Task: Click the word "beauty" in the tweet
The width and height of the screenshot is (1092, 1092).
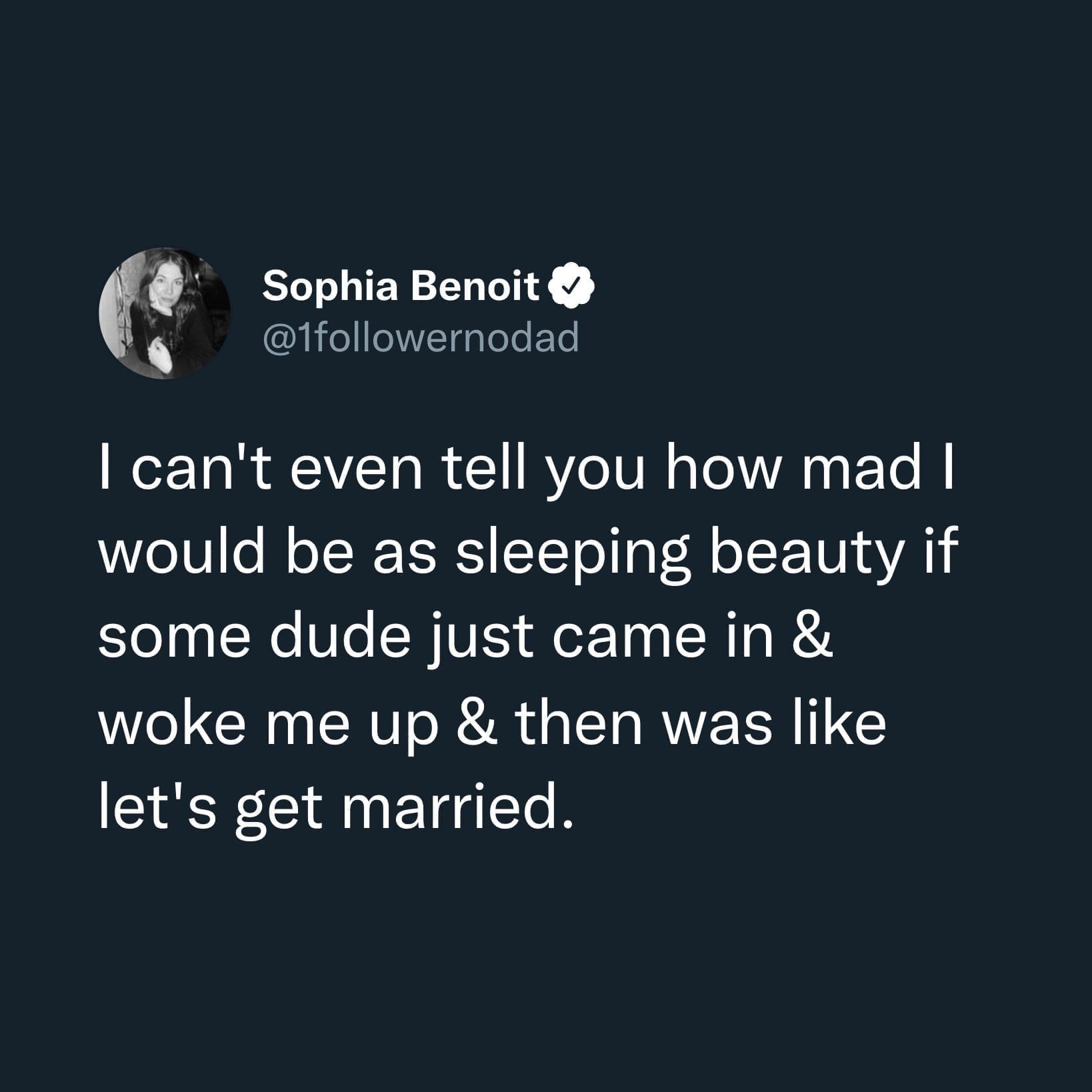Action: click(806, 555)
